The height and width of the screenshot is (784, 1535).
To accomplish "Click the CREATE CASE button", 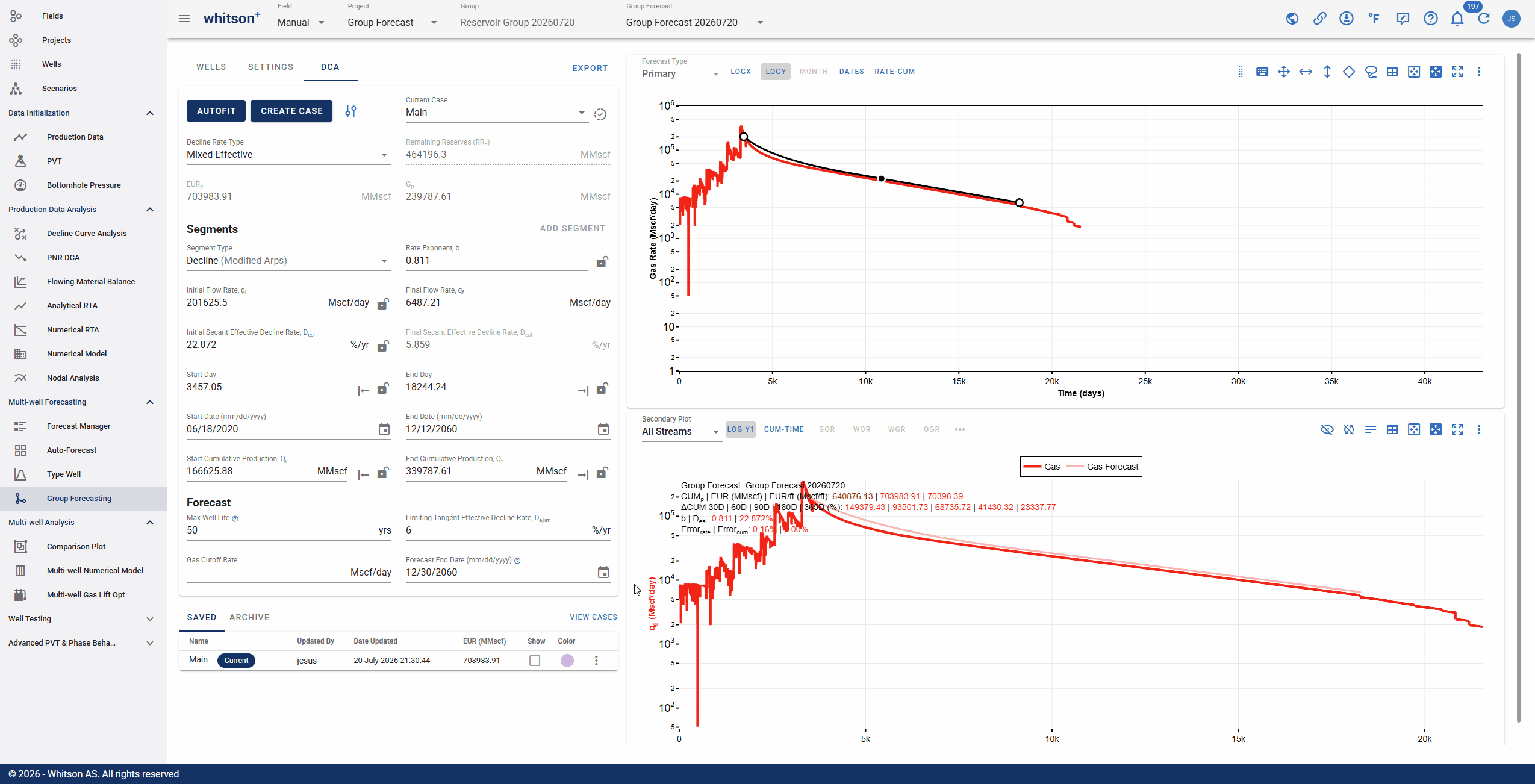I will point(291,111).
